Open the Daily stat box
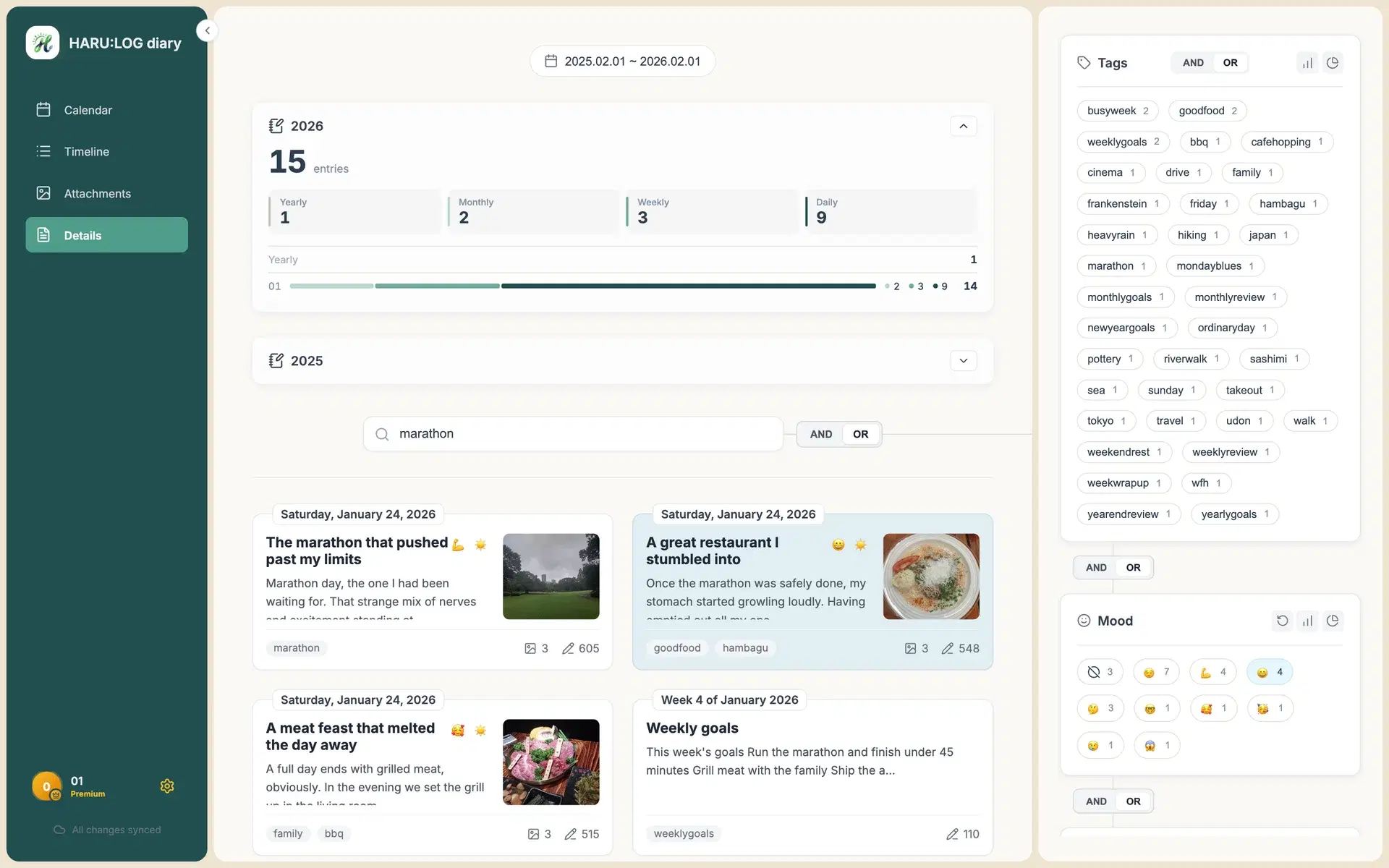Screen dimensions: 1389x868 pos(891,212)
